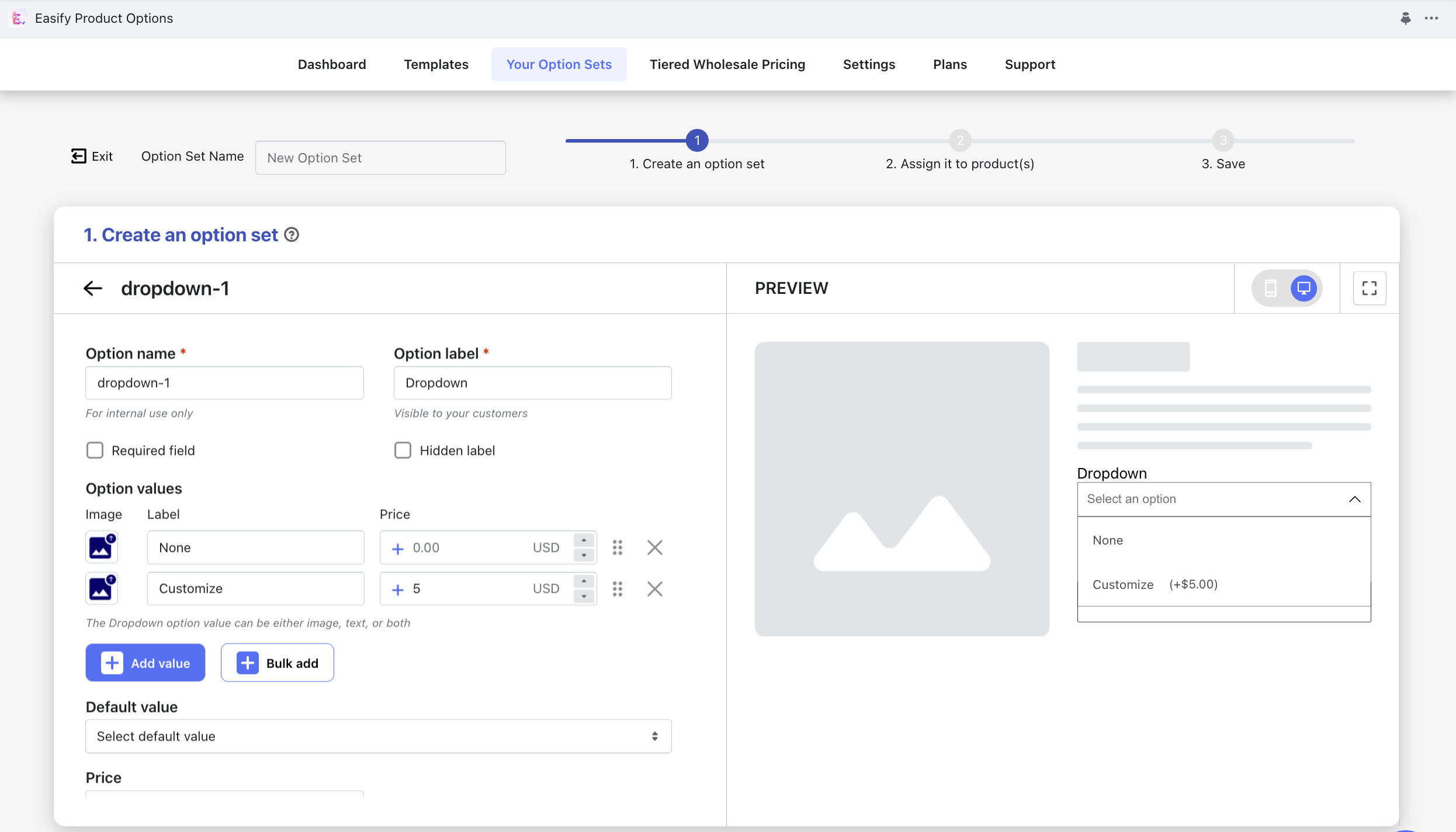The width and height of the screenshot is (1456, 832).
Task: Go to Tiered Wholesale Pricing tab
Action: 727,64
